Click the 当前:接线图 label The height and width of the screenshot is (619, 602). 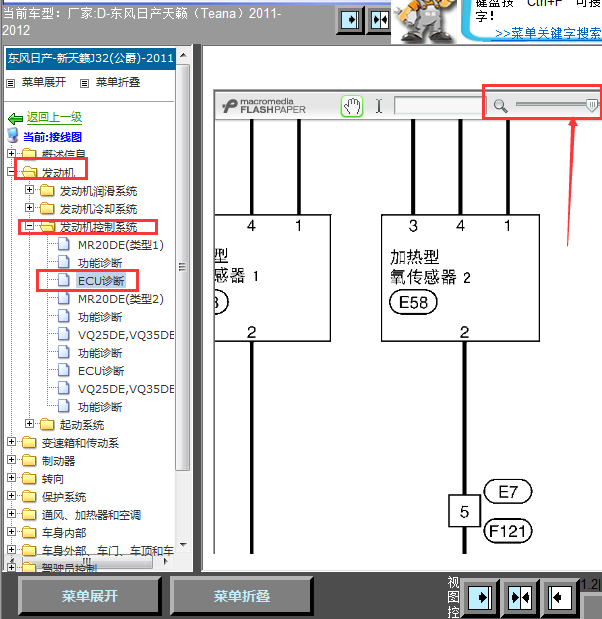pyautogui.click(x=53, y=137)
